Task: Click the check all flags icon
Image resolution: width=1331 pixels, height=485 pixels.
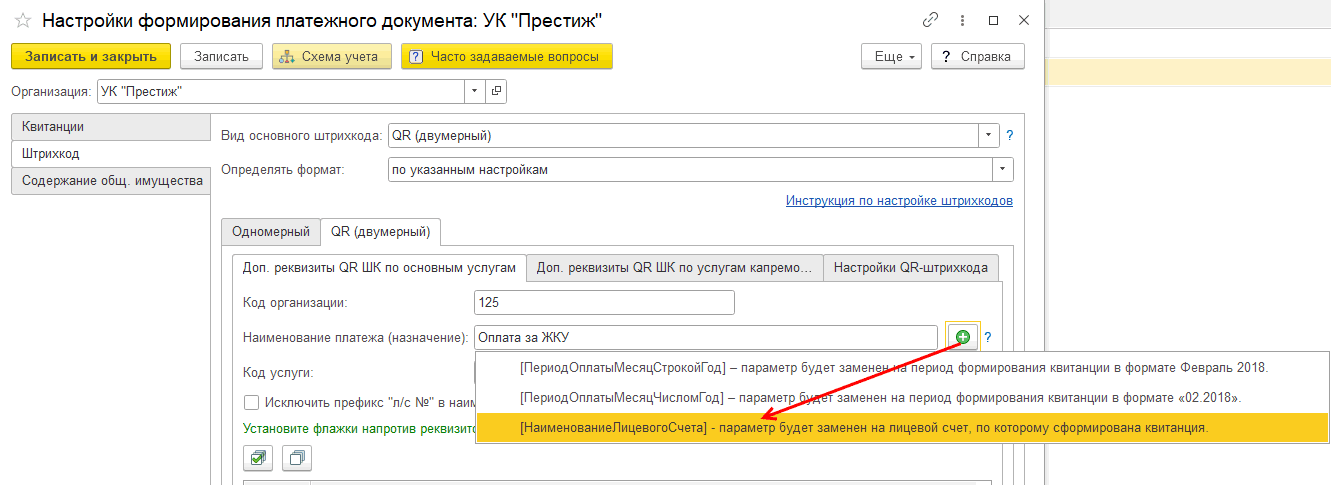Action: pos(259,458)
